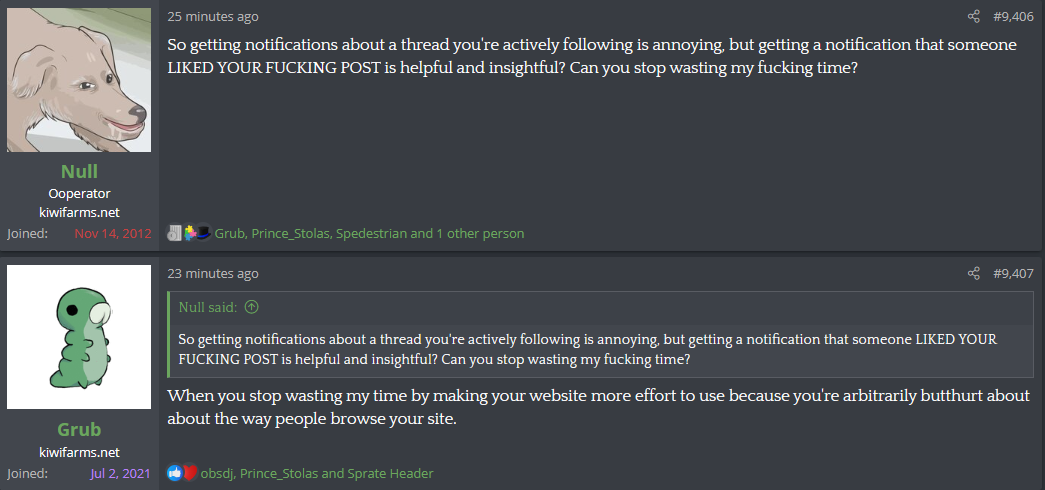
Task: Open the Null username link below the dog avatar
Action: coord(79,171)
